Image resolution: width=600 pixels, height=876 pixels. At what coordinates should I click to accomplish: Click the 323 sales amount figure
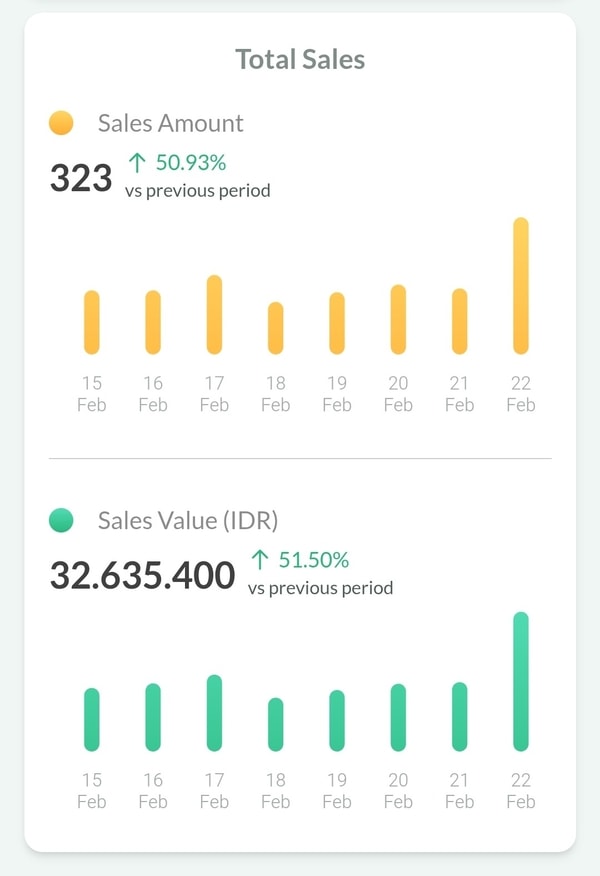81,178
